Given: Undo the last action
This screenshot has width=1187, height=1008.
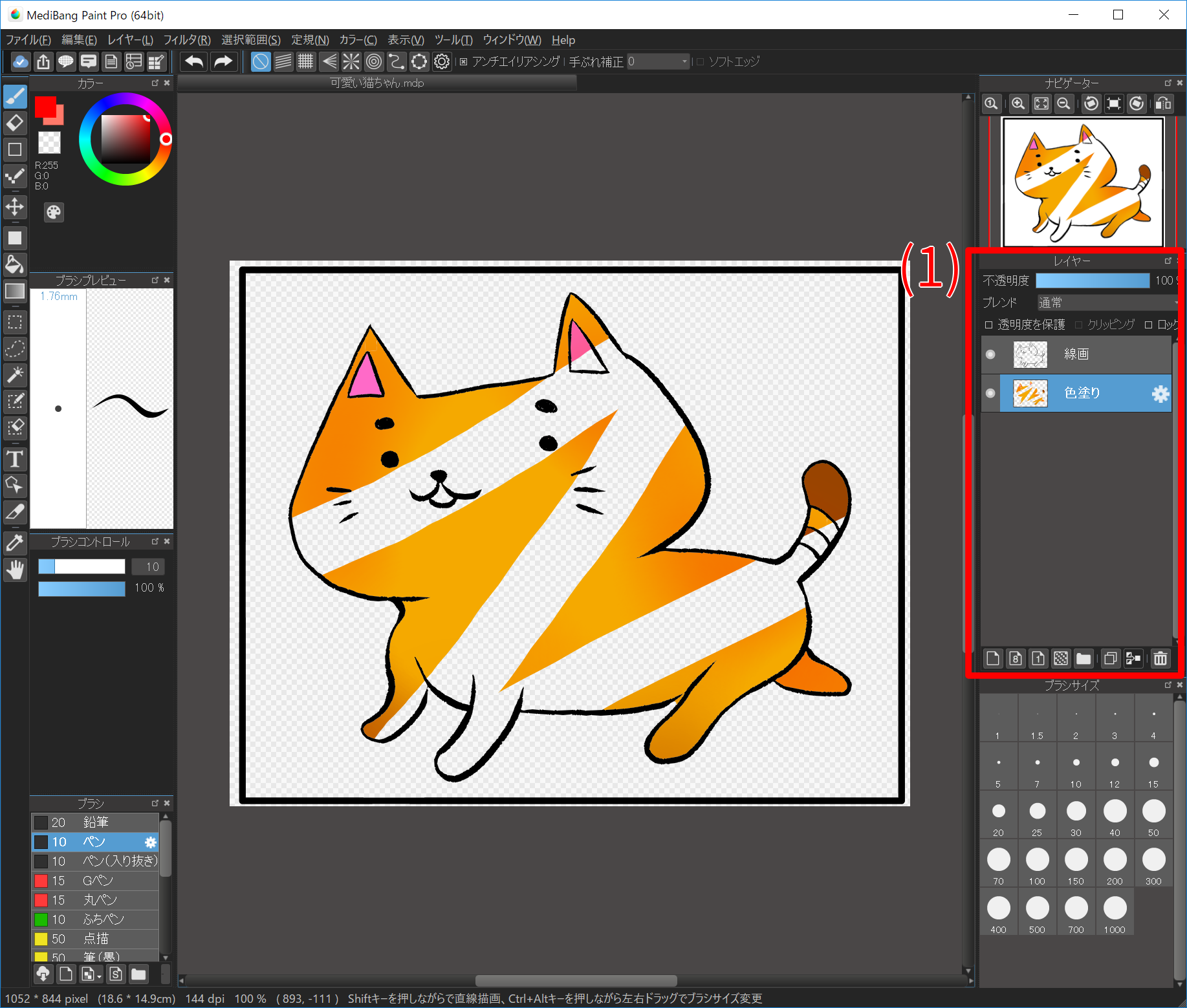Looking at the screenshot, I should (193, 61).
